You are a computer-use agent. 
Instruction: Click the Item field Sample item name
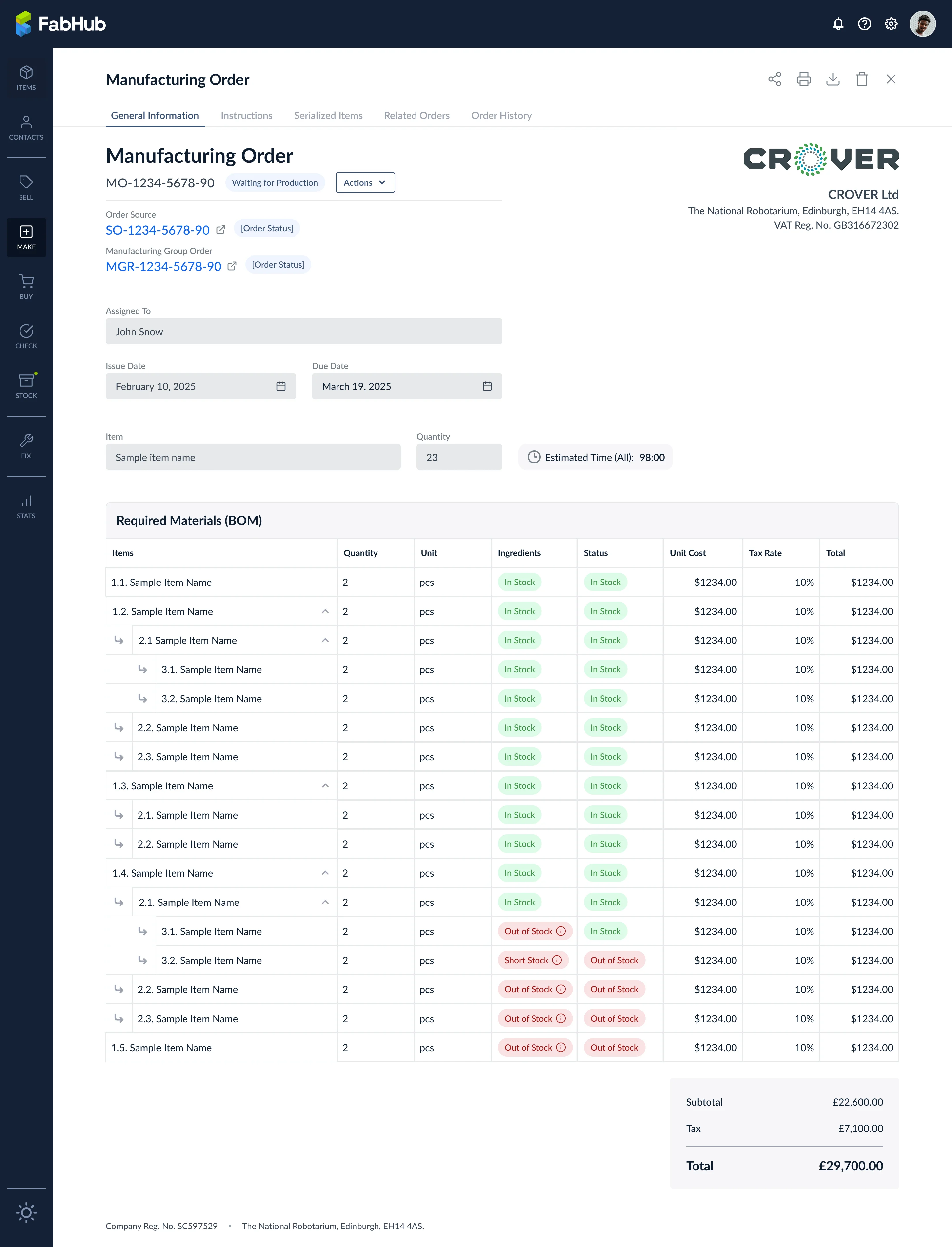(x=253, y=457)
